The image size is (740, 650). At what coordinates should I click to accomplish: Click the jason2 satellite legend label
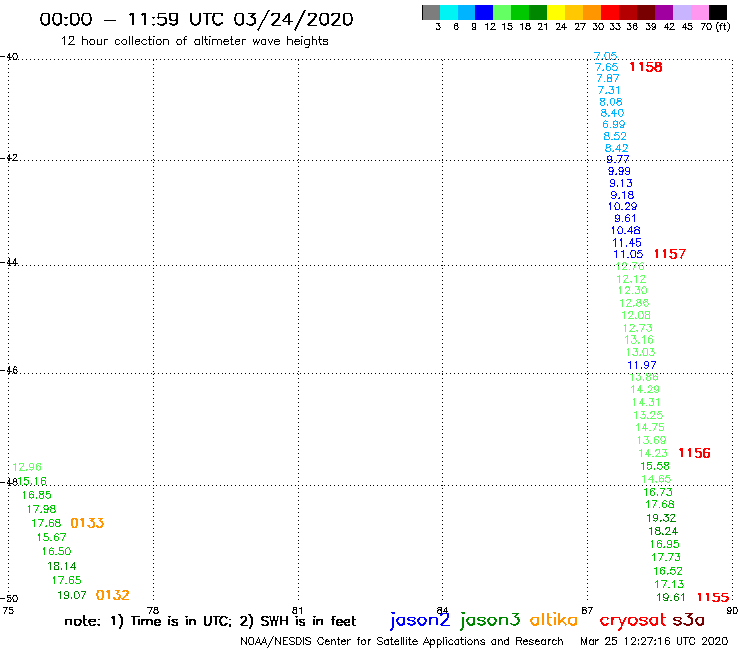(x=420, y=621)
